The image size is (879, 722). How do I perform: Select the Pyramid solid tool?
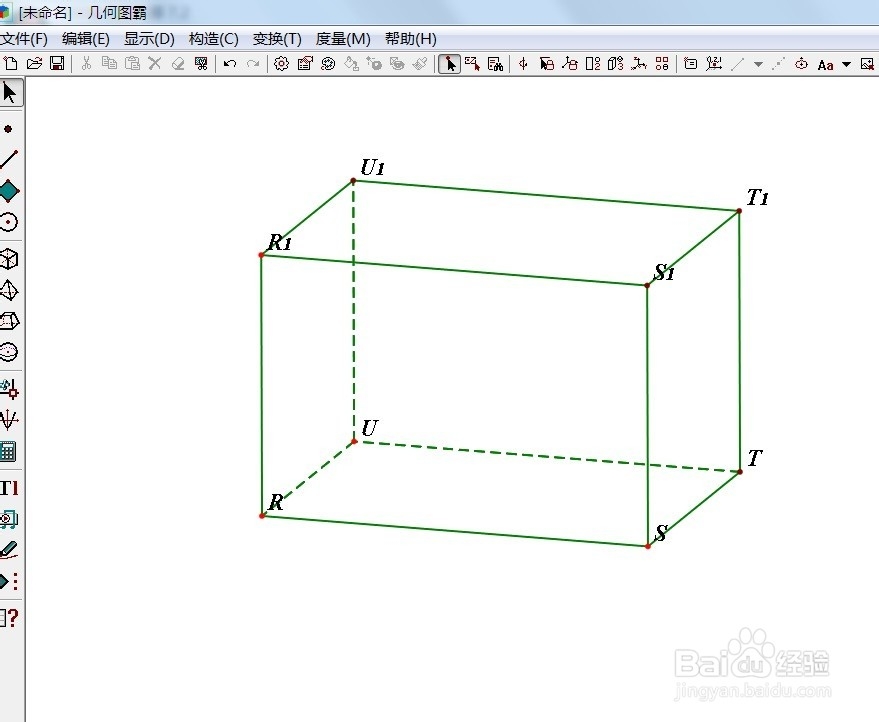tap(9, 290)
